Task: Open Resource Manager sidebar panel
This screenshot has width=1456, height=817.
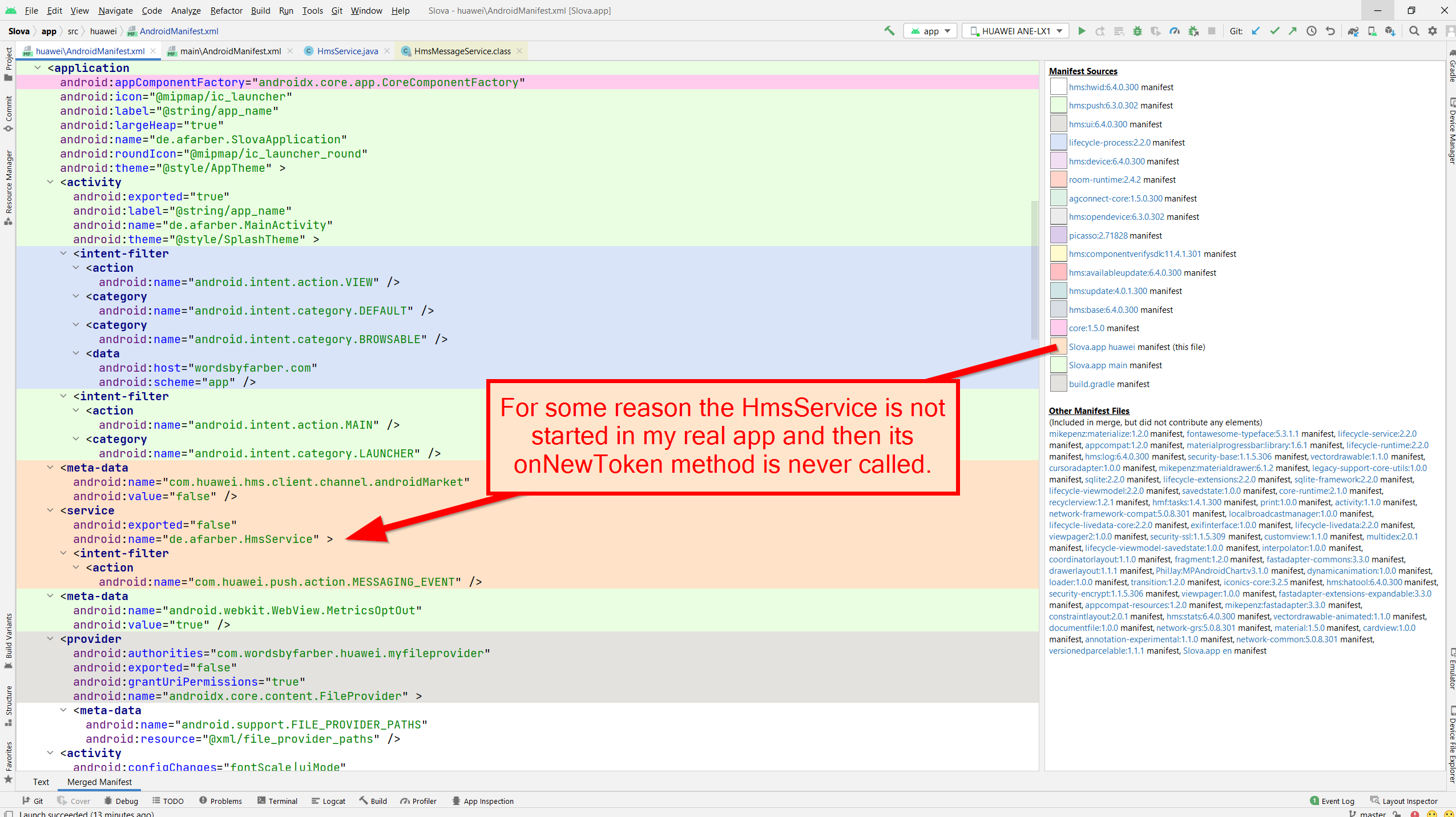Action: pyautogui.click(x=8, y=187)
